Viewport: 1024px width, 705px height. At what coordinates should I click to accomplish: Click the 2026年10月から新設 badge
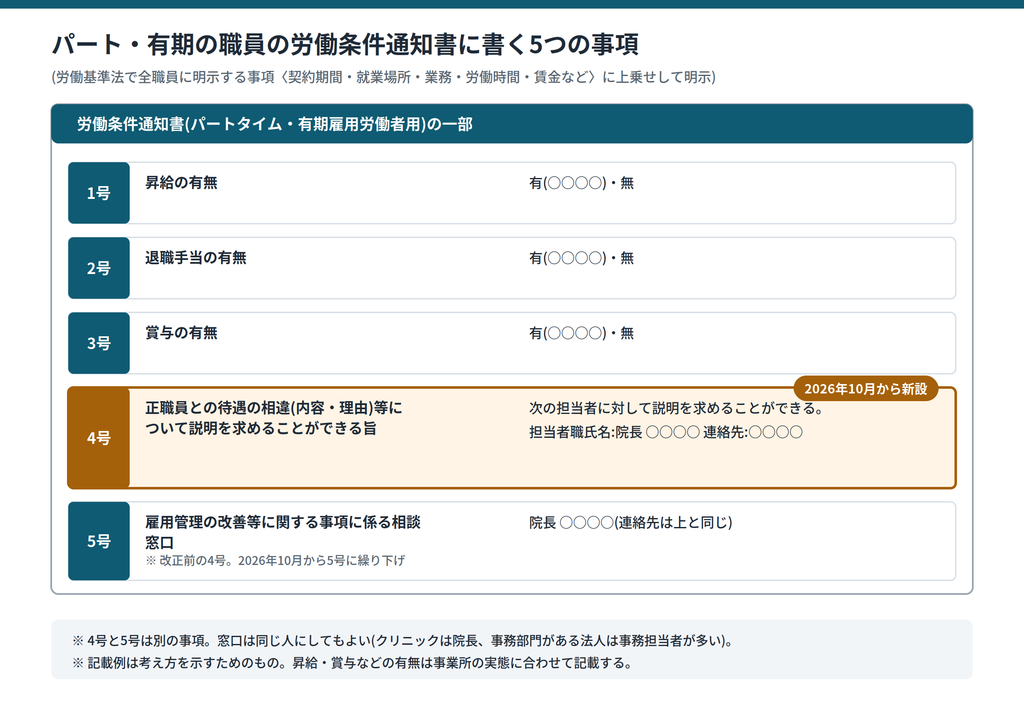coord(865,388)
